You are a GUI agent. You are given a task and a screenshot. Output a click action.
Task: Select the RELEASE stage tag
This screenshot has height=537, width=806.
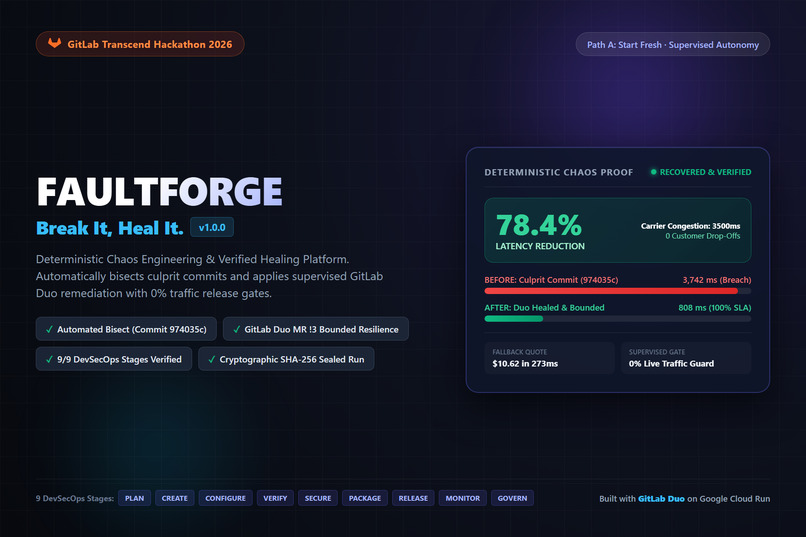pyautogui.click(x=413, y=498)
